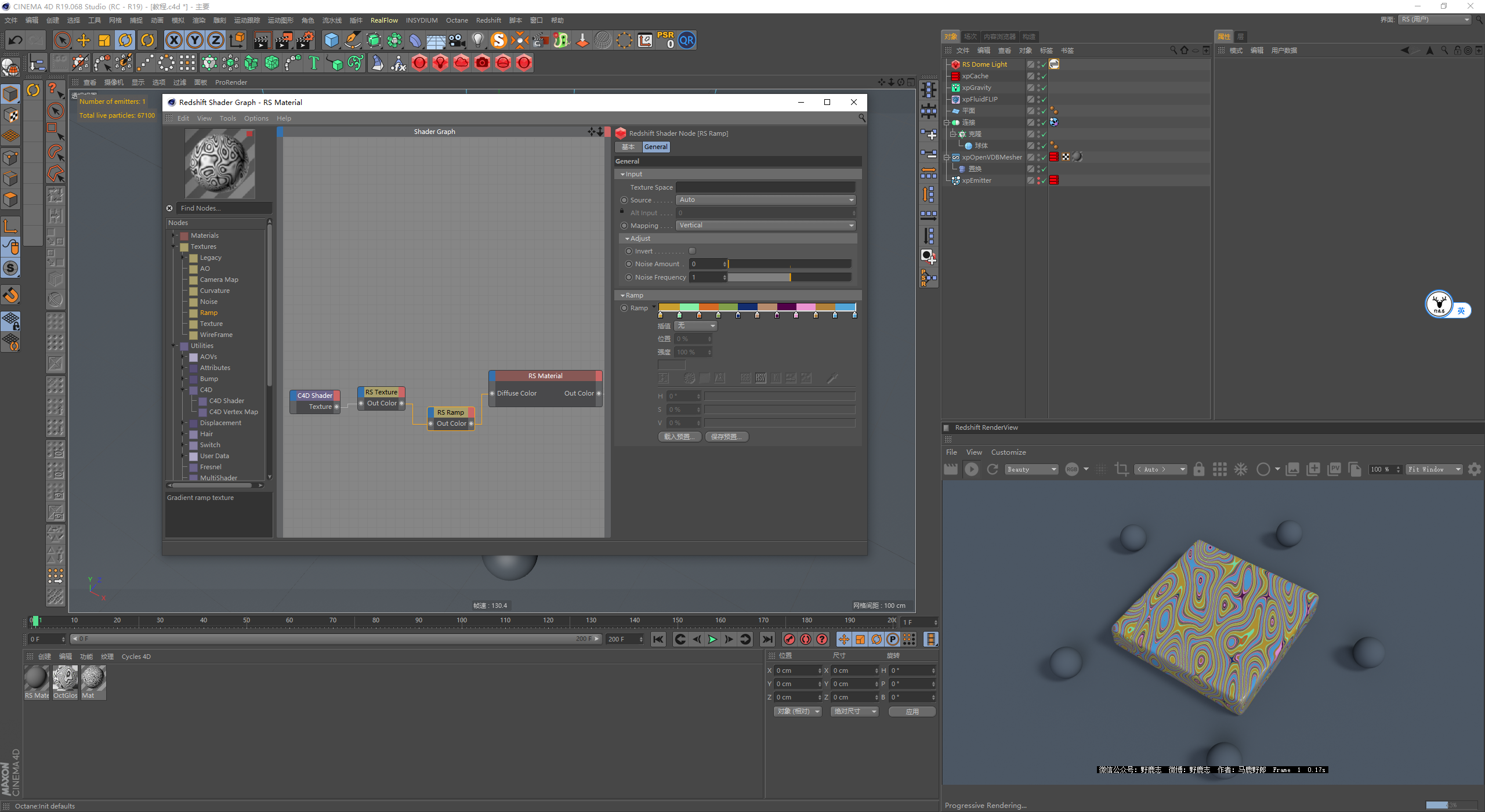
Task: Start render with RenderView play icon
Action: pos(972,469)
